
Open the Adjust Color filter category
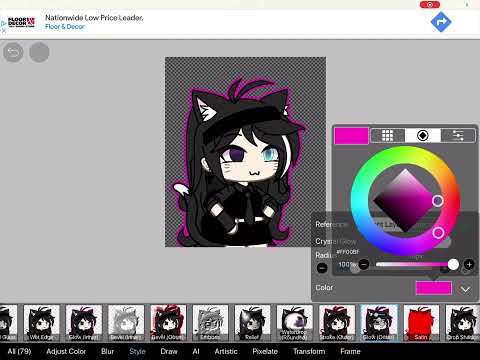pyautogui.click(x=66, y=351)
